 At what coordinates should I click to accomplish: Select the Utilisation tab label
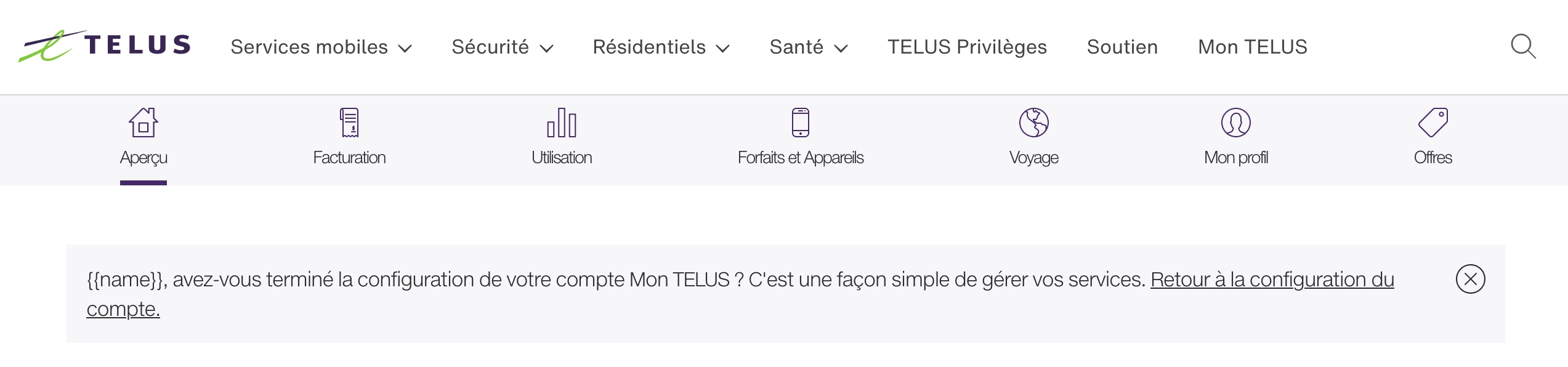tap(562, 158)
